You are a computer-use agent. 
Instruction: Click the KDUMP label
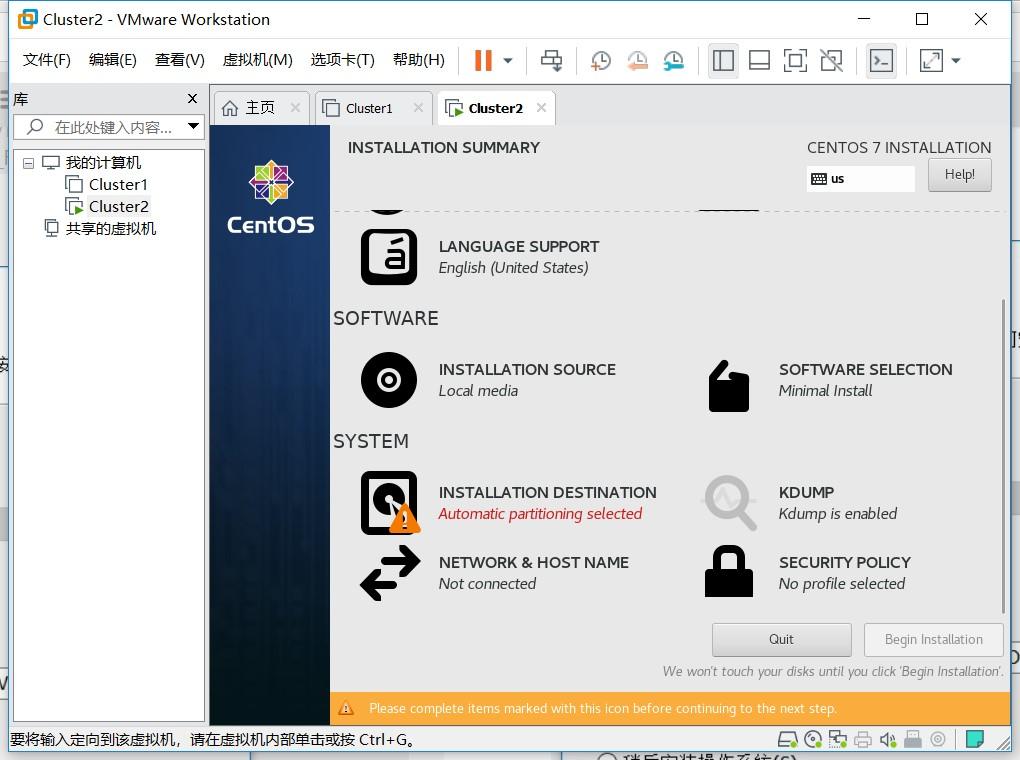(x=806, y=493)
